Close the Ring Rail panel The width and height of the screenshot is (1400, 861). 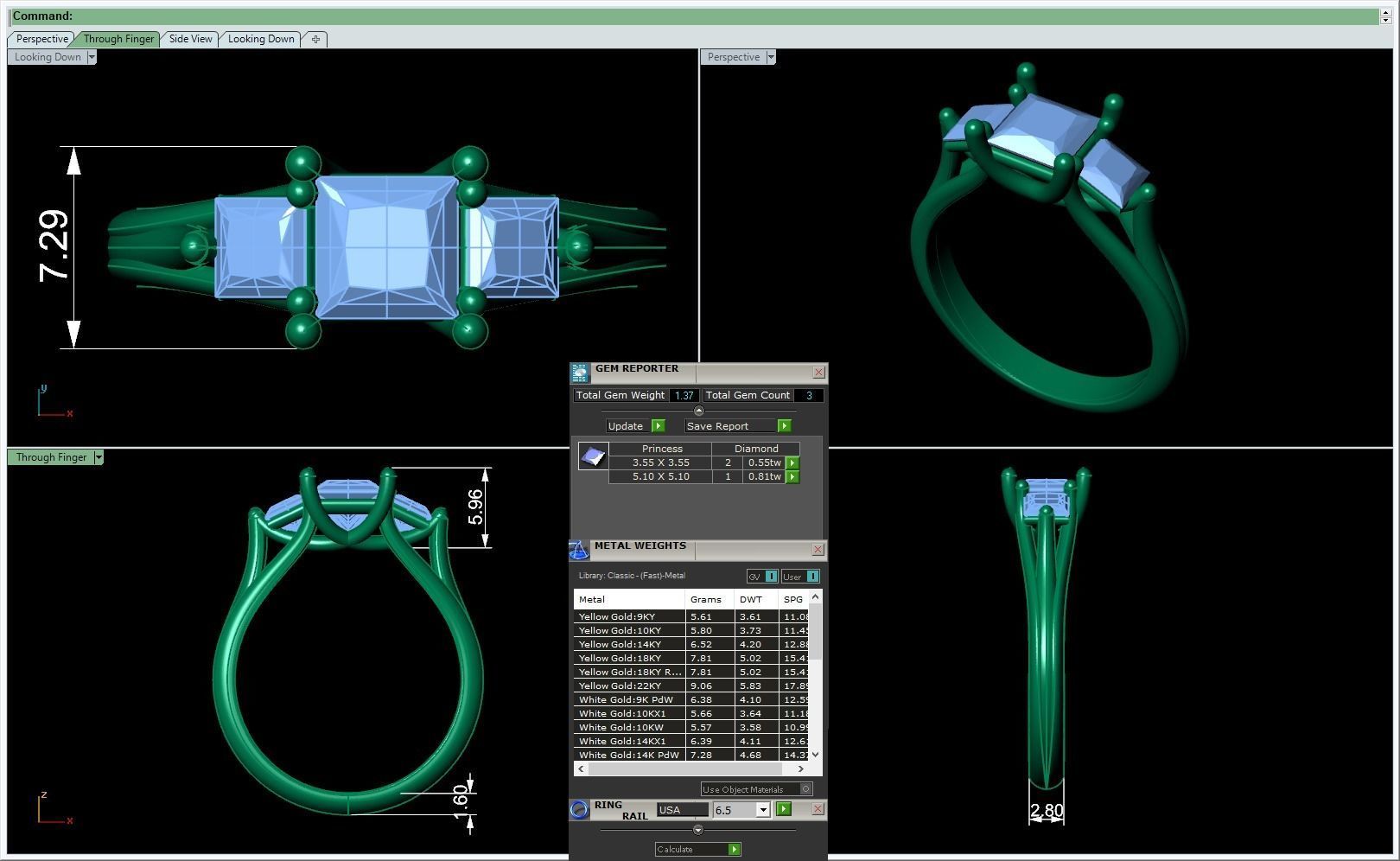[x=818, y=809]
